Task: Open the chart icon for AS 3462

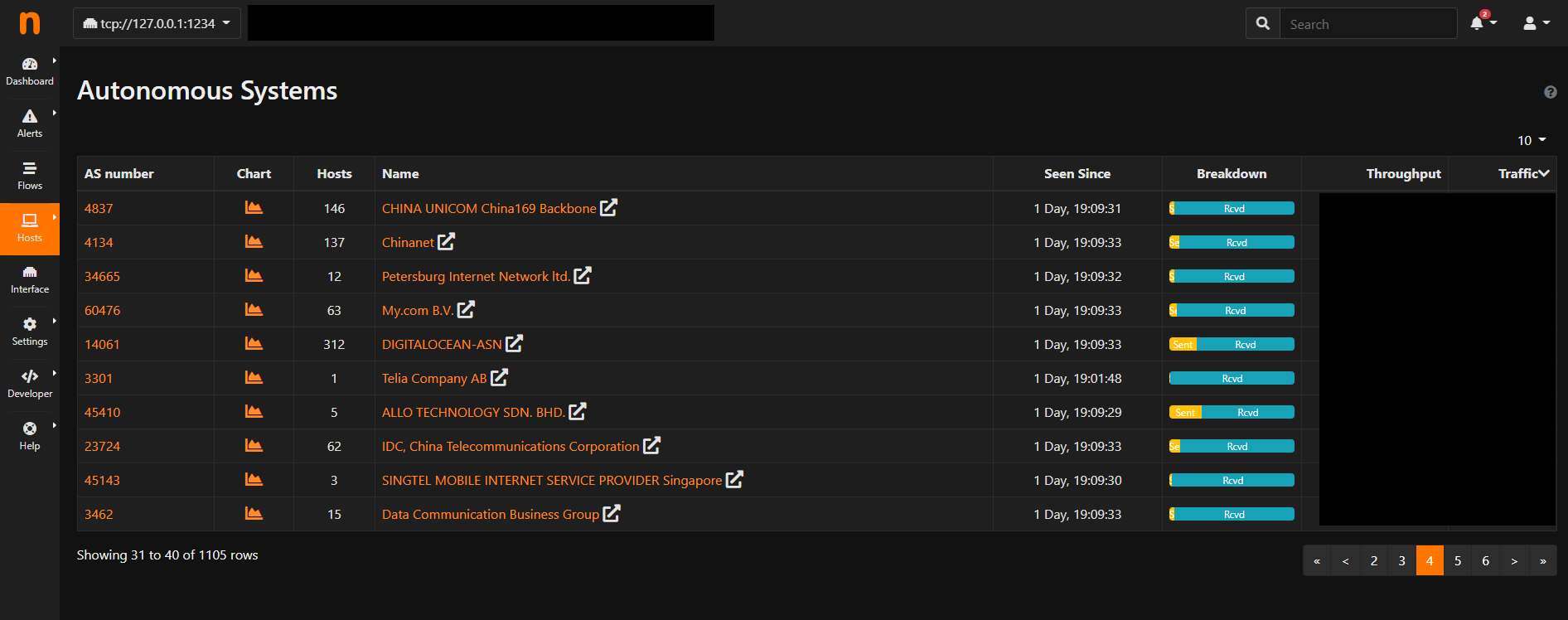Action: pyautogui.click(x=254, y=513)
